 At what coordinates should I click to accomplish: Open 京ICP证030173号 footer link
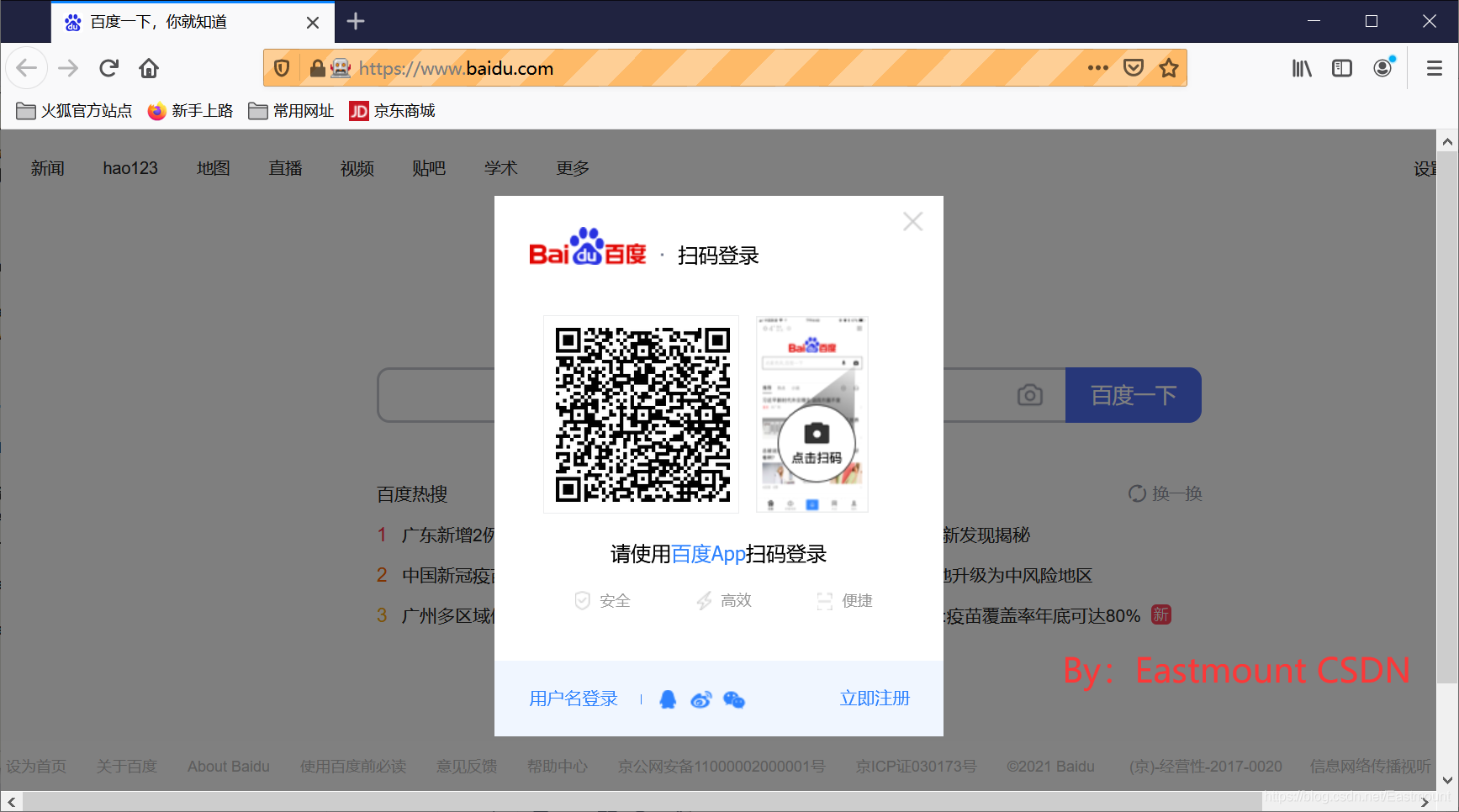click(917, 767)
